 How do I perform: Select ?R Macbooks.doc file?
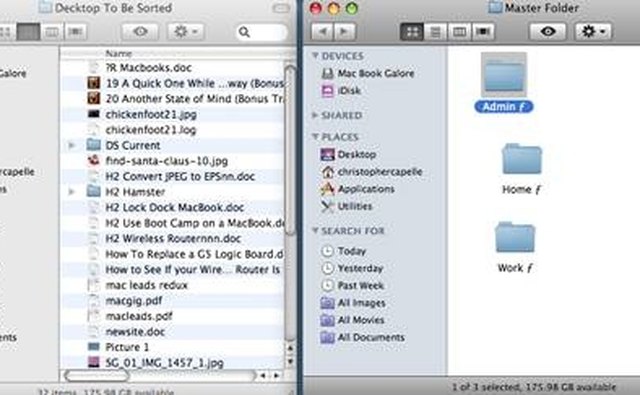(140, 68)
